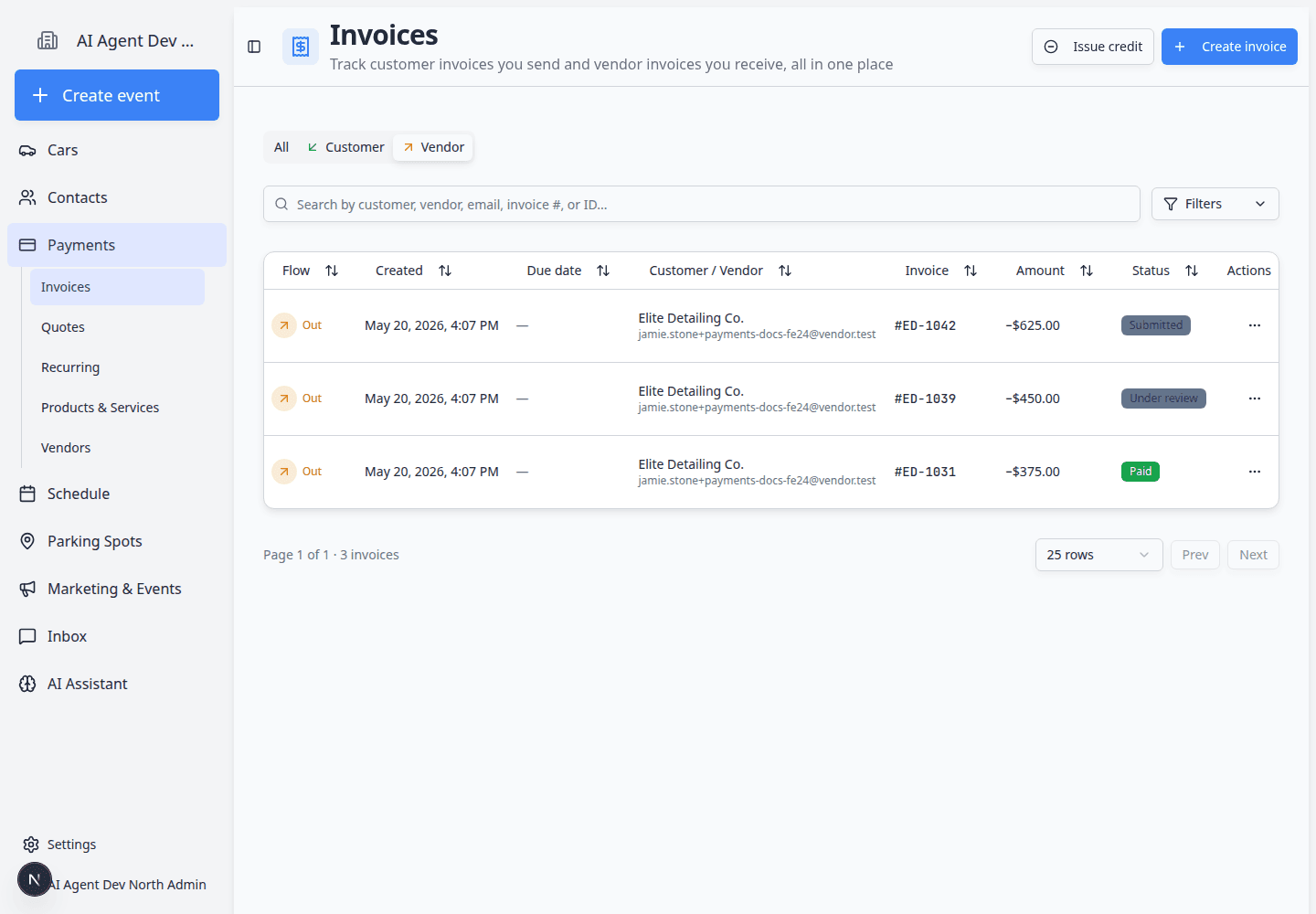
Task: Sort by the Status column arrows
Action: 1192,271
